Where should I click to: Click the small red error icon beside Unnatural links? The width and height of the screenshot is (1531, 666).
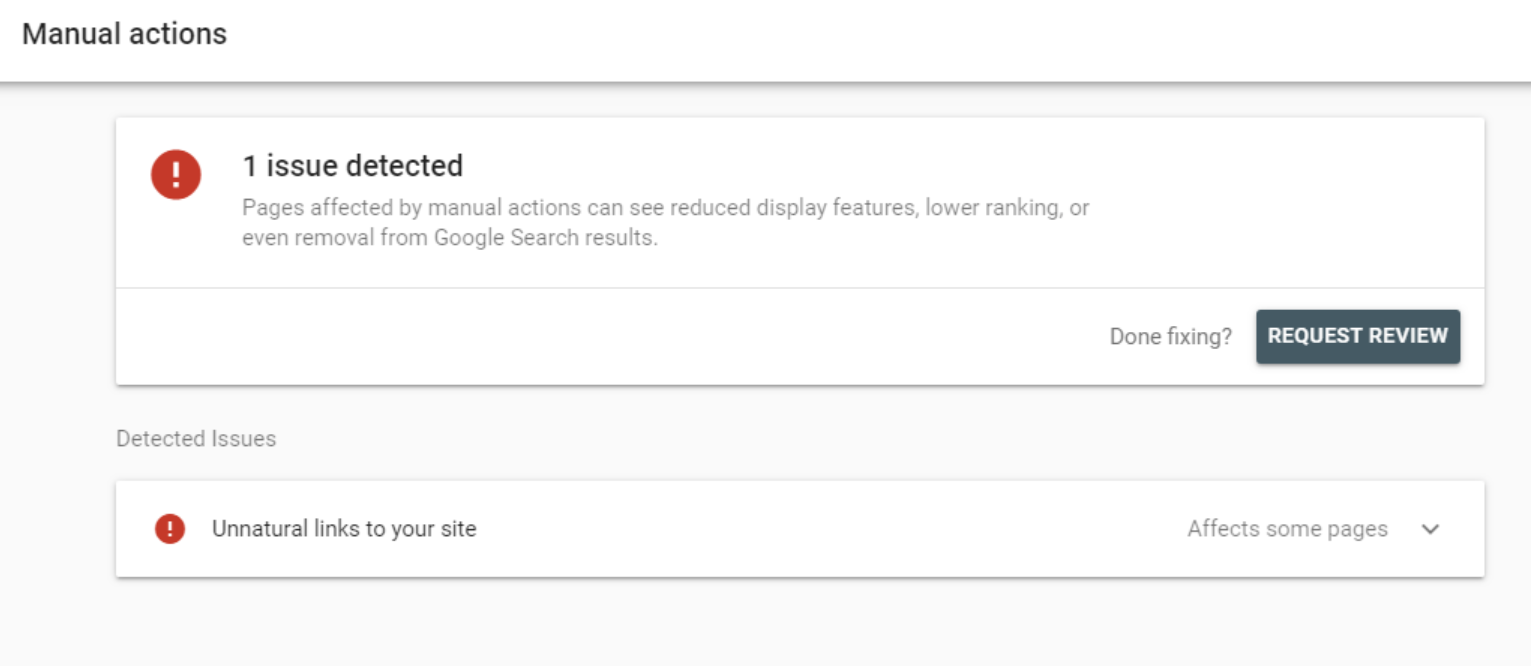coord(170,528)
